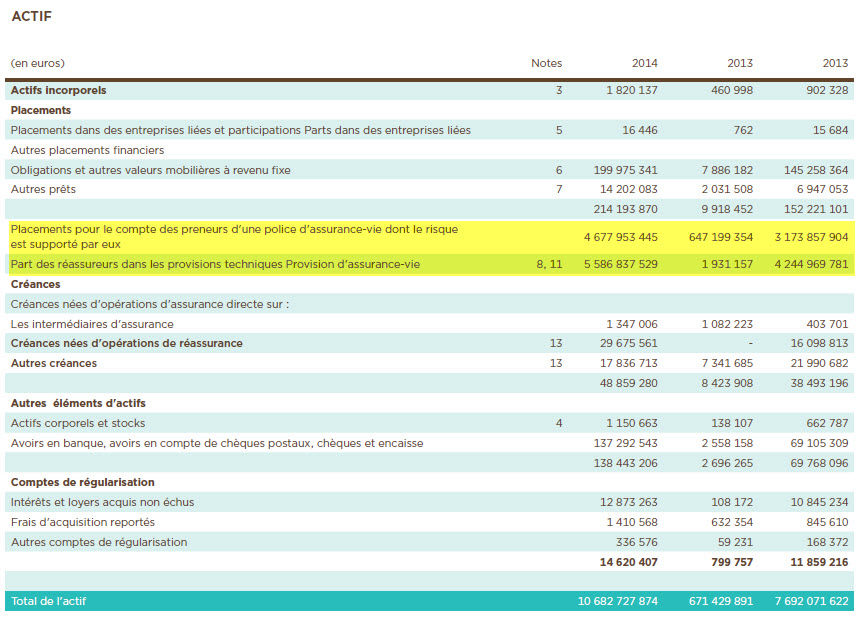
Task: Click the notes reference 8, 11
Action: click(549, 265)
